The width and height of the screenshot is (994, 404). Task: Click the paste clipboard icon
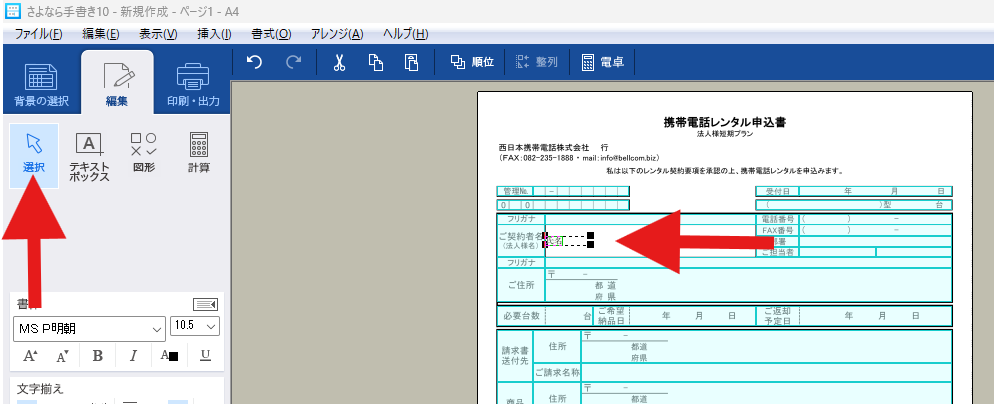tap(411, 62)
